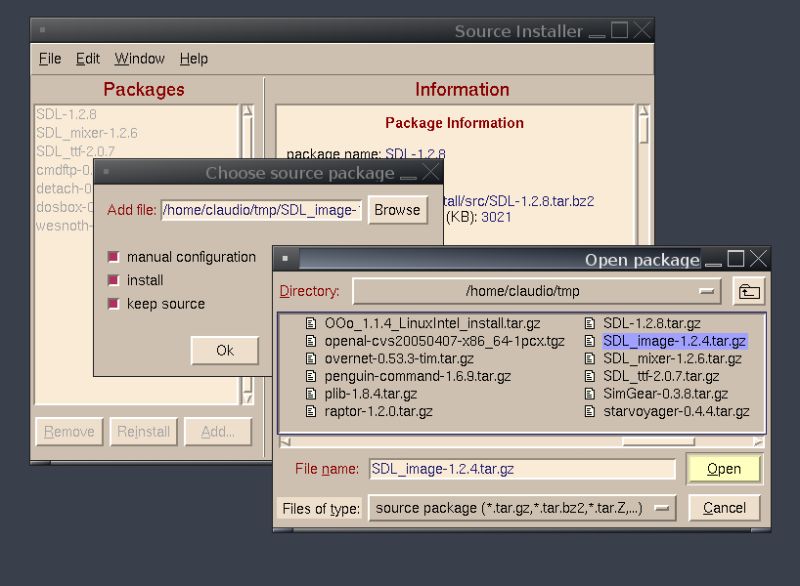Open the File menu
The width and height of the screenshot is (800, 586).
[x=48, y=58]
